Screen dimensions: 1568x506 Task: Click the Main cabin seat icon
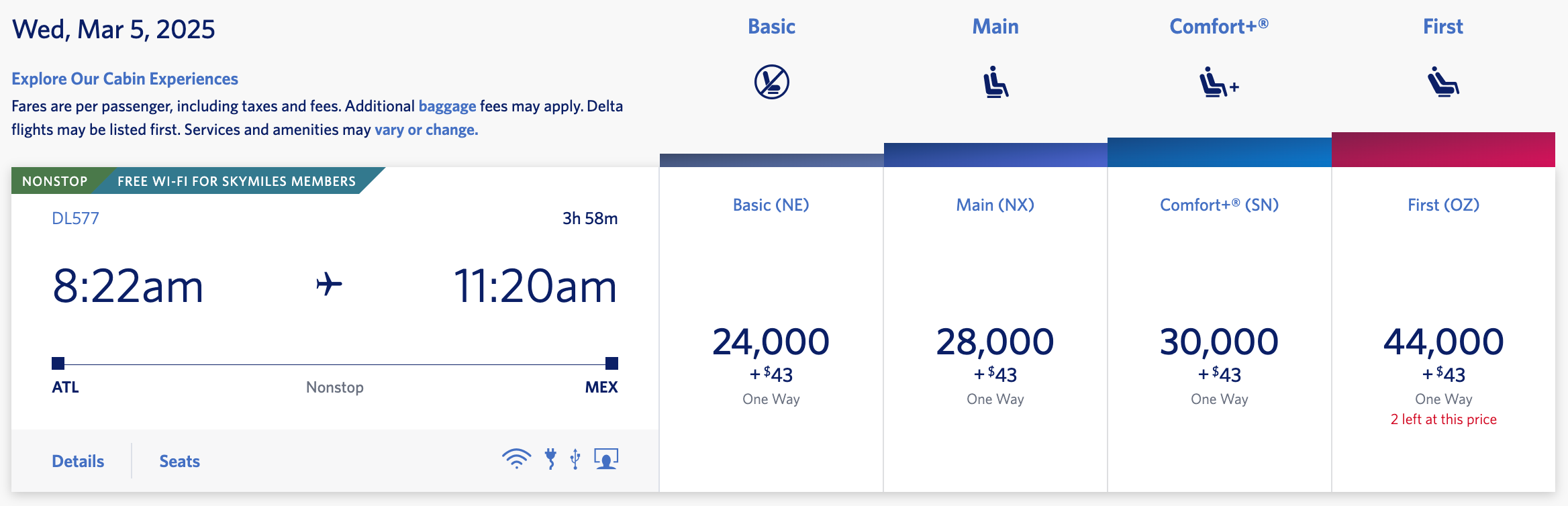(995, 82)
